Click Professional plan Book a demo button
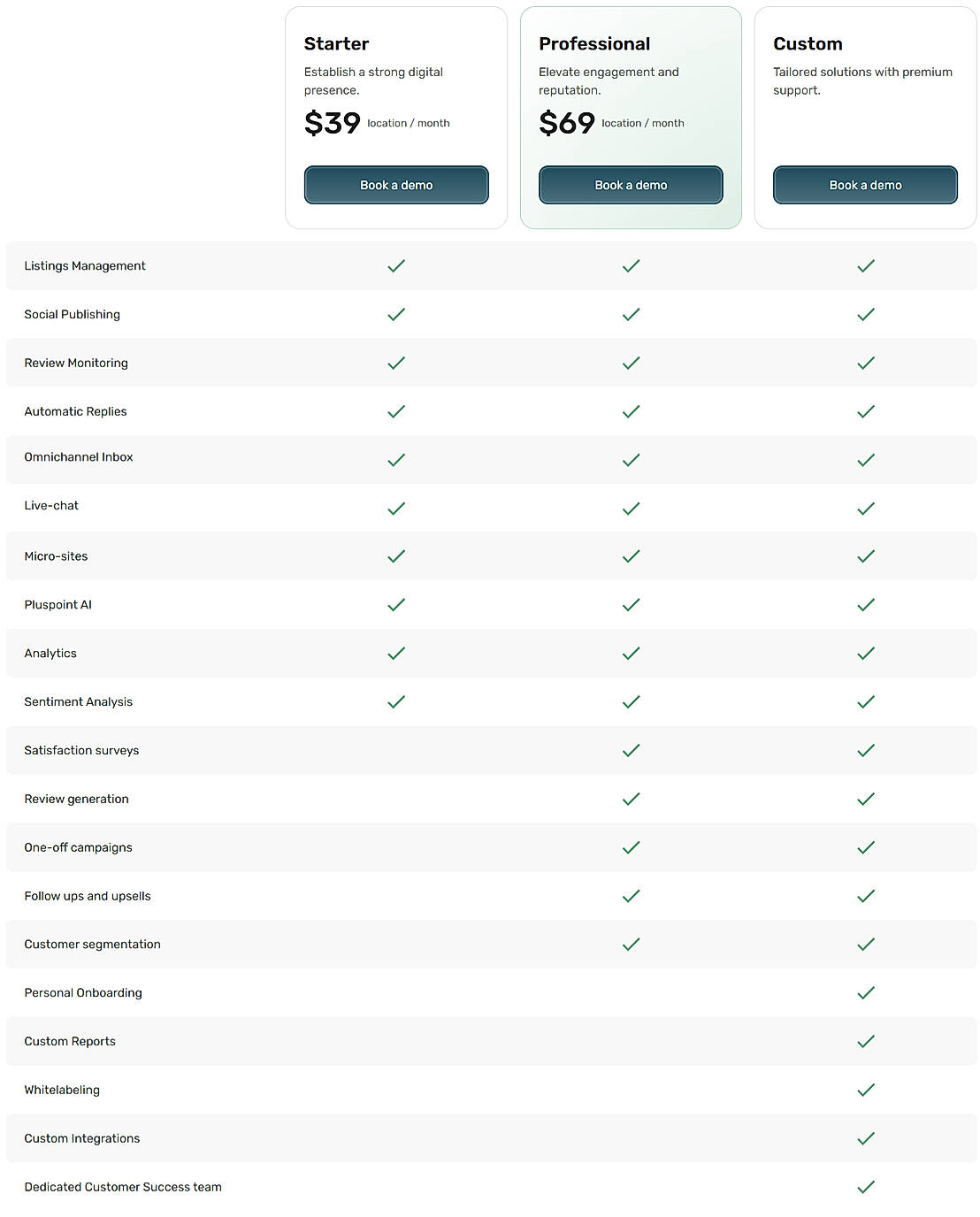Screen dimensions: 980x1217 pyautogui.click(x=631, y=185)
